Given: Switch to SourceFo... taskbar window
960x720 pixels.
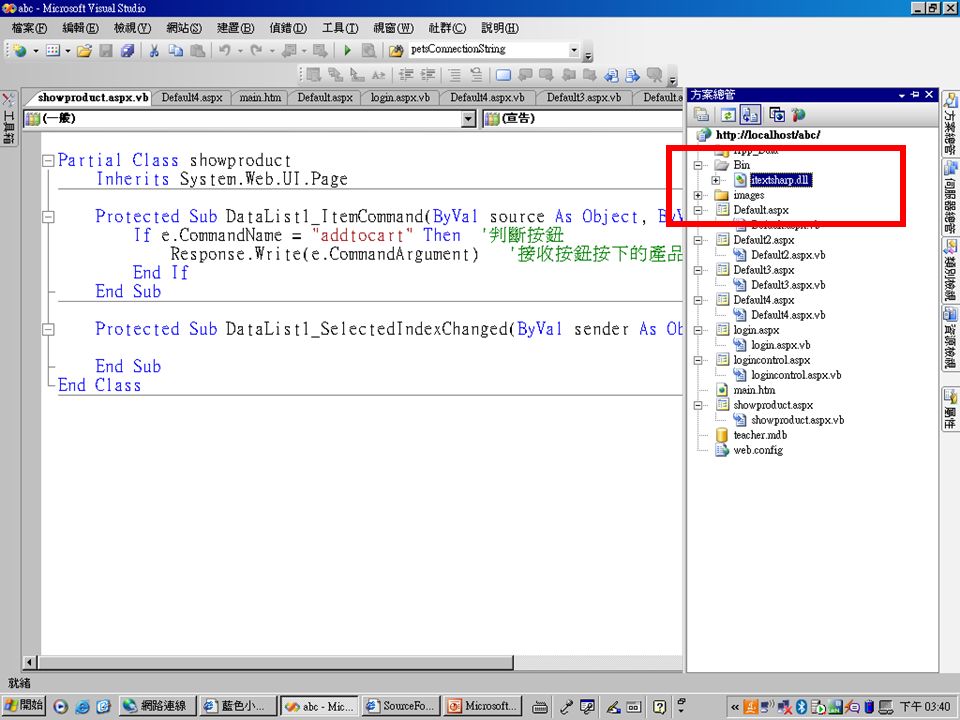Looking at the screenshot, I should click(400, 706).
